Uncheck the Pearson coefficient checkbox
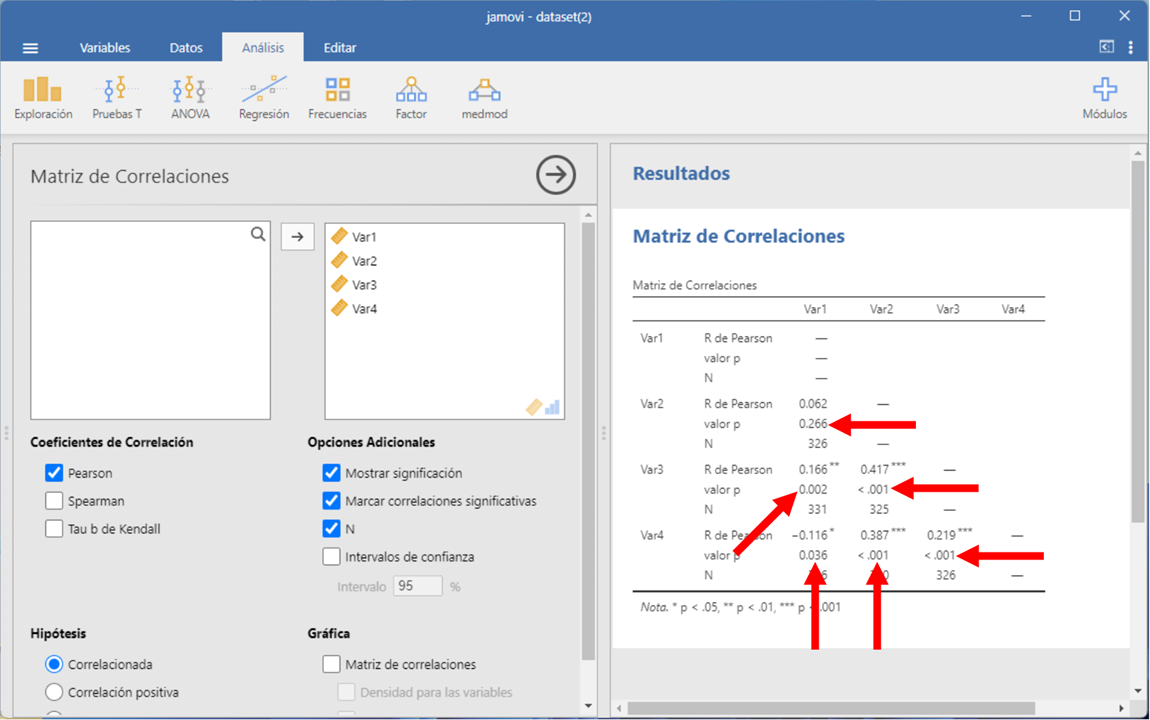The width and height of the screenshot is (1150, 720). 54,473
